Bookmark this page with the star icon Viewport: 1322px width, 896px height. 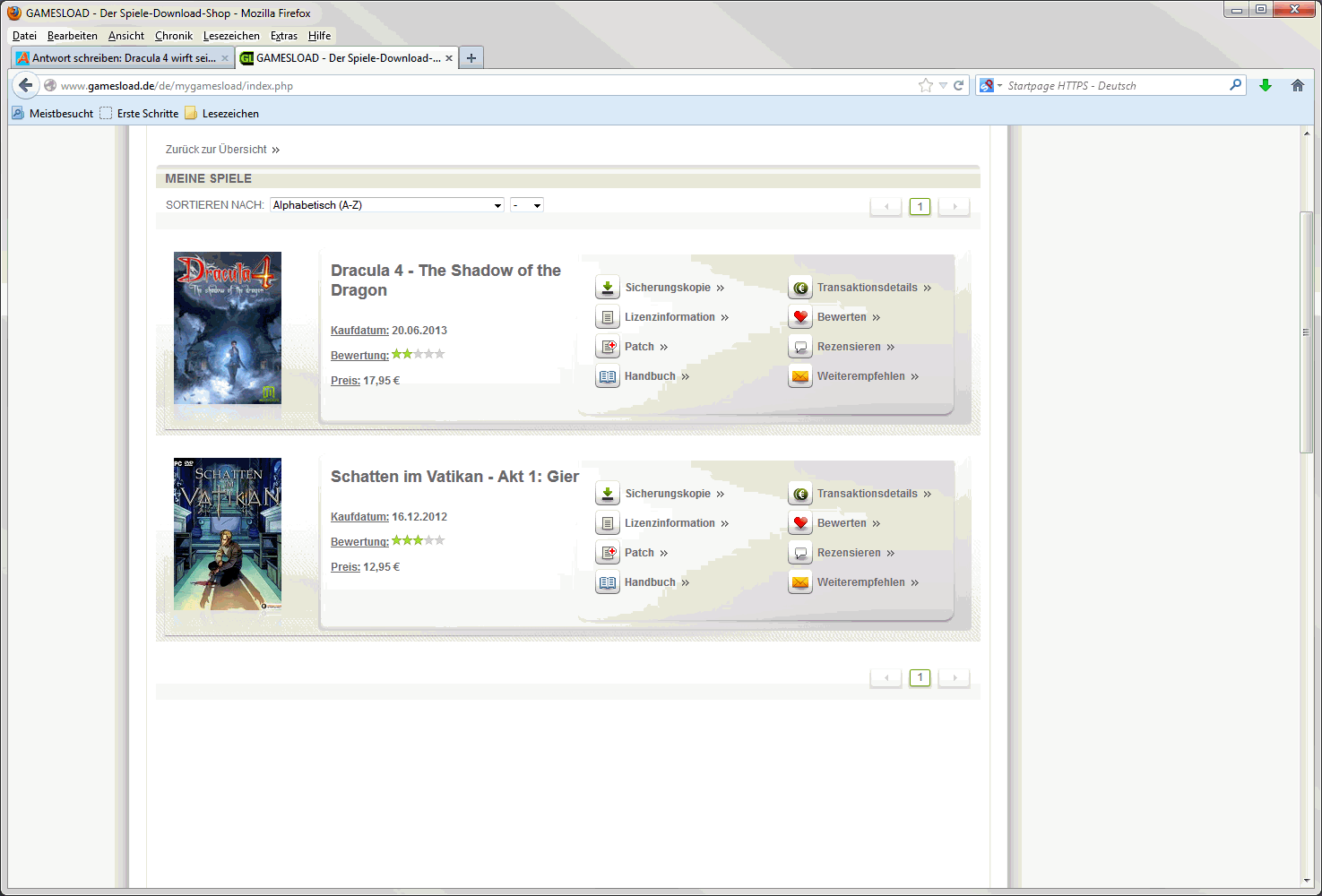coord(926,85)
